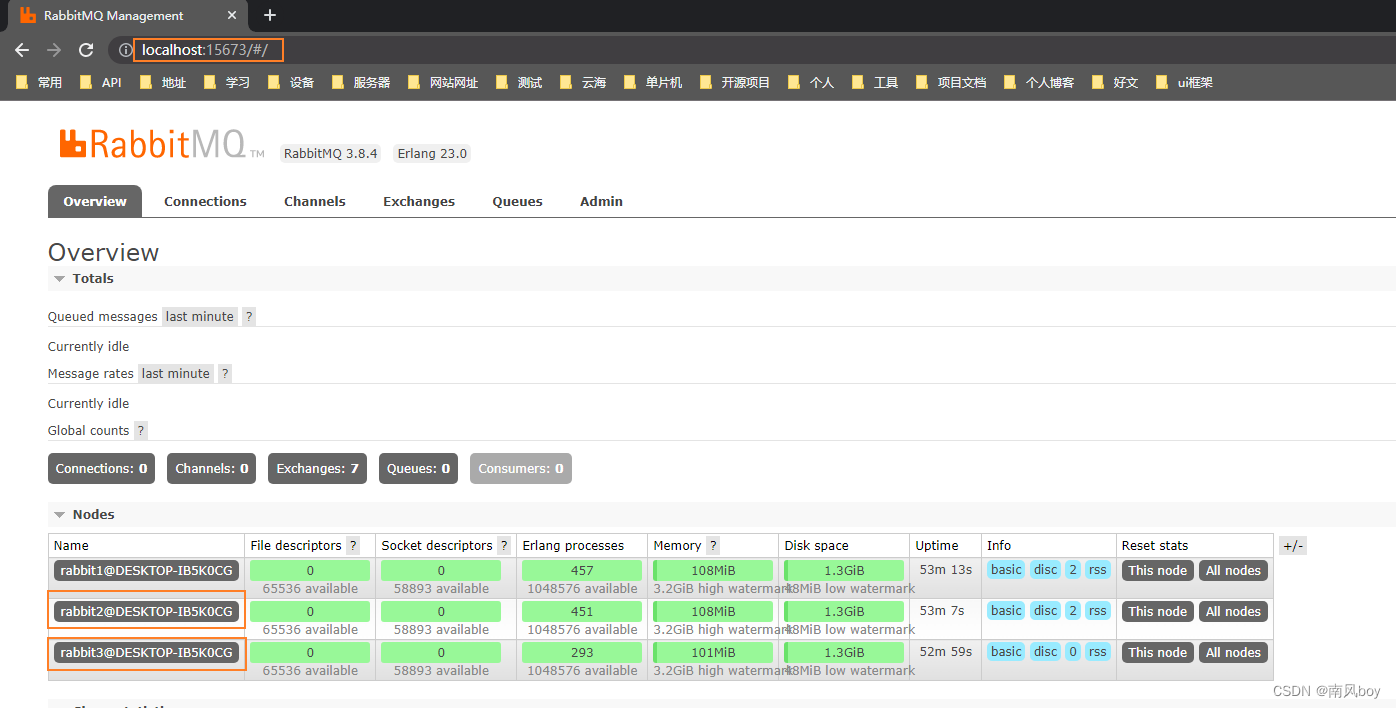The height and width of the screenshot is (708, 1396).
Task: Open the ui框架 bookmark folder
Action: pyautogui.click(x=1184, y=82)
